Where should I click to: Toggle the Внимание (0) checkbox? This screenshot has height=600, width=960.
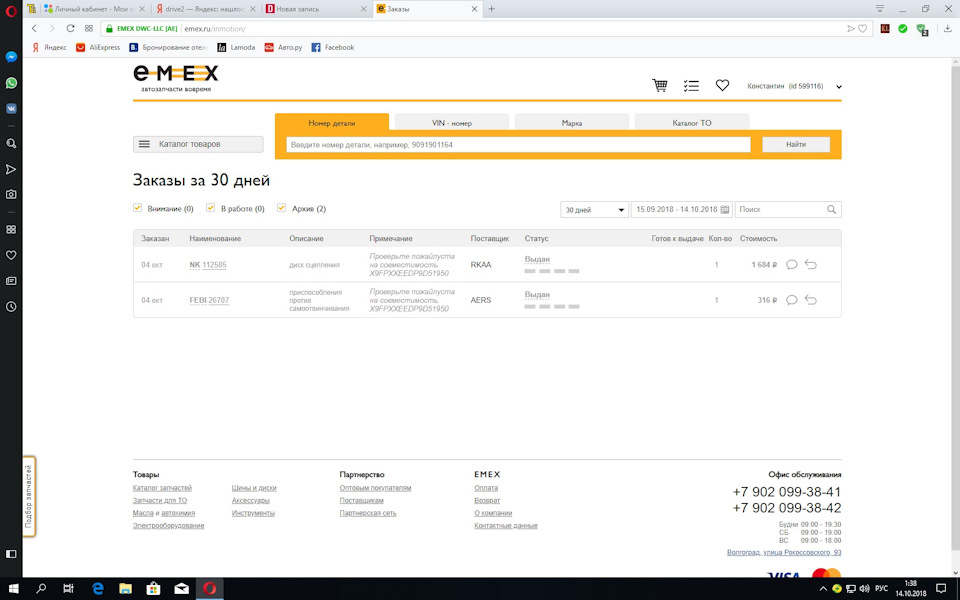pyautogui.click(x=137, y=208)
